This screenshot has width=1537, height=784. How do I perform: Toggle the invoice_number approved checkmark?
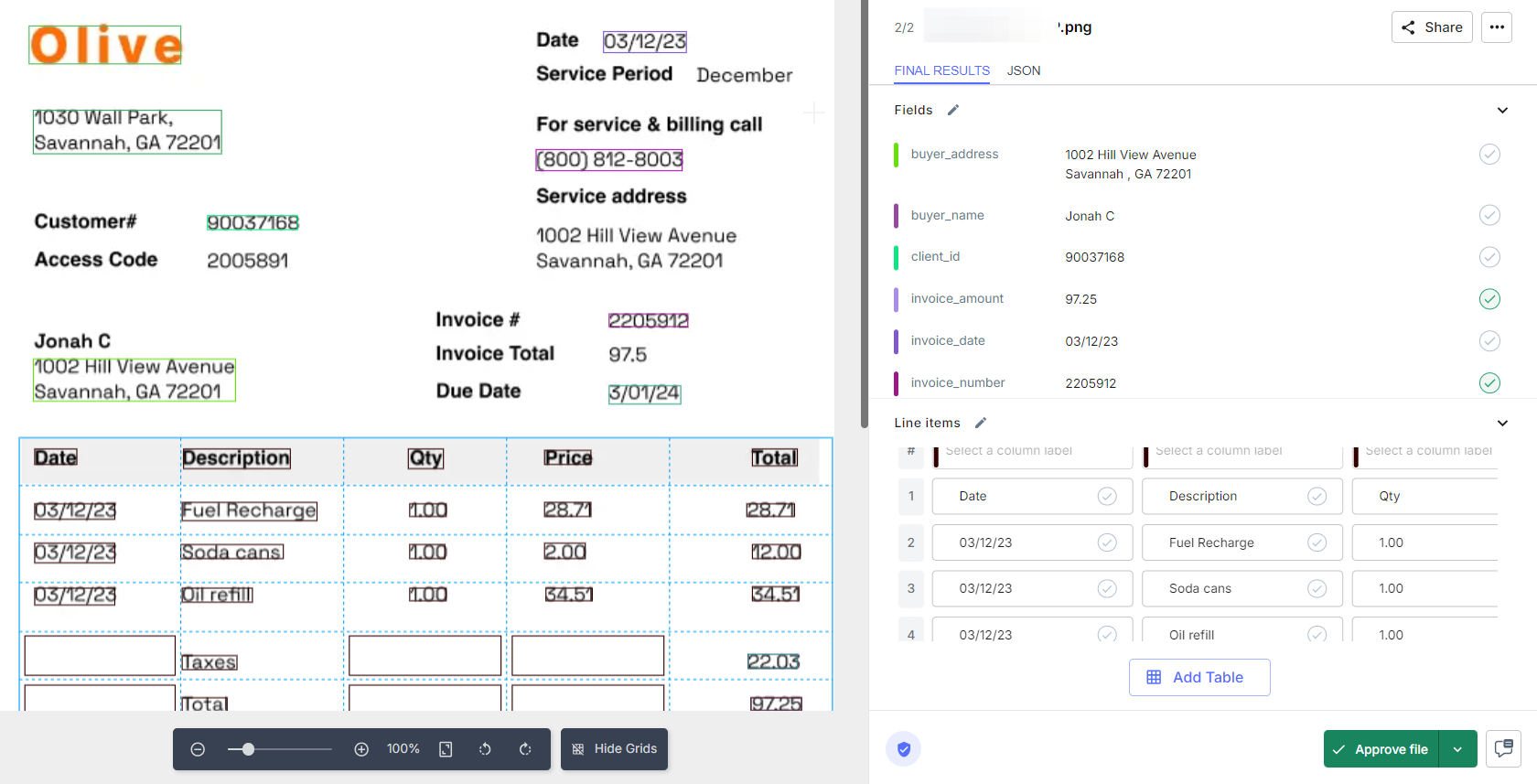tap(1489, 382)
